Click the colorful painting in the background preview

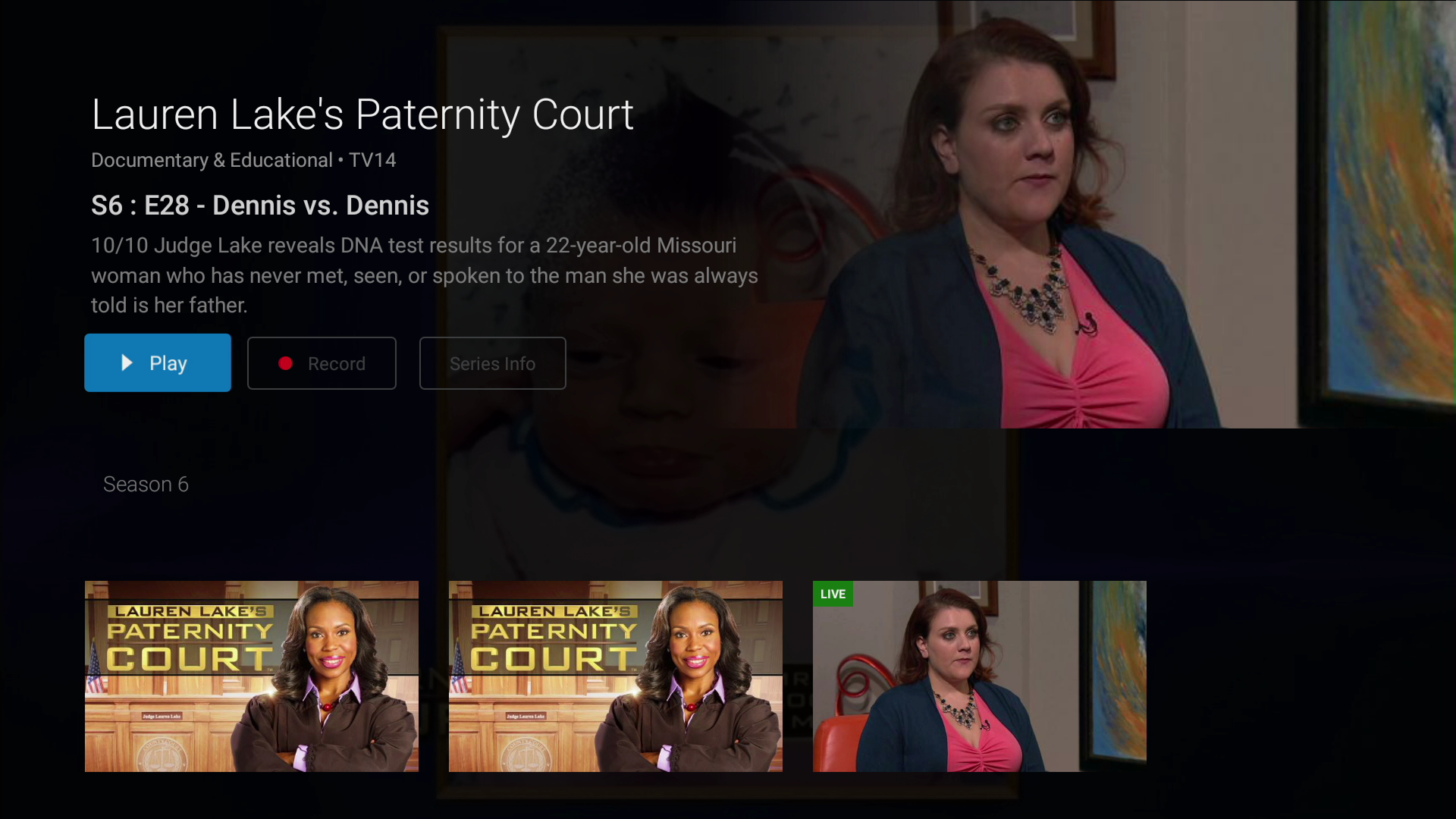1389,197
